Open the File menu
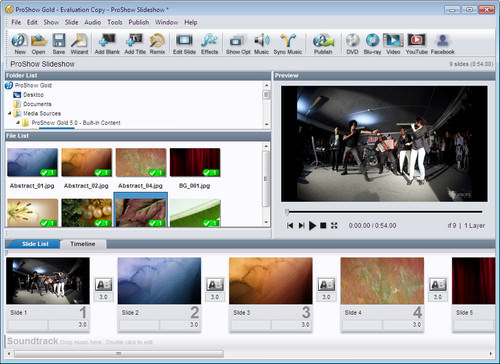The height and width of the screenshot is (364, 500). pos(16,22)
